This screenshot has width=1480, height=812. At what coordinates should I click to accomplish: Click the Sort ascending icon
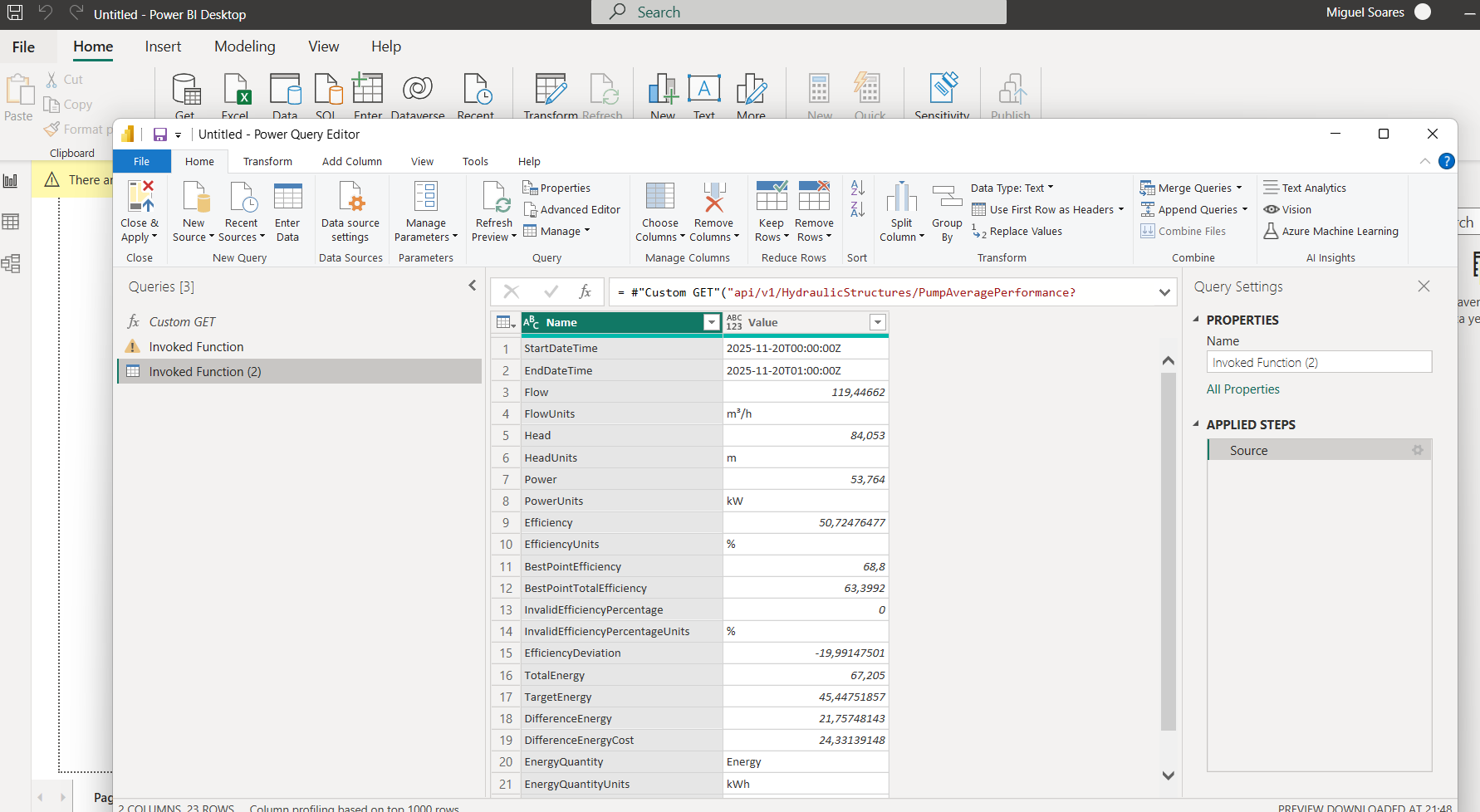tap(858, 188)
